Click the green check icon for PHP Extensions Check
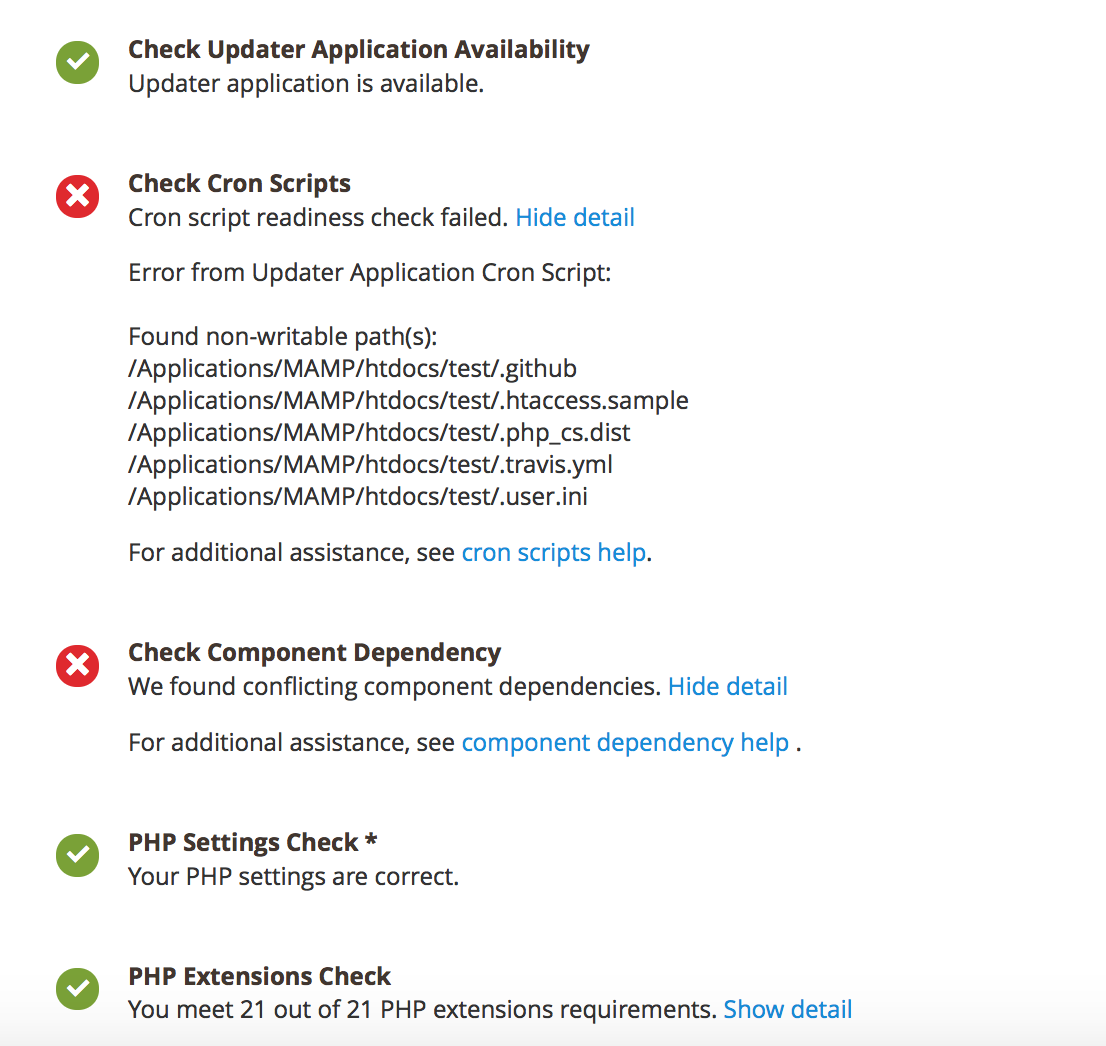1106x1046 pixels. point(77,989)
